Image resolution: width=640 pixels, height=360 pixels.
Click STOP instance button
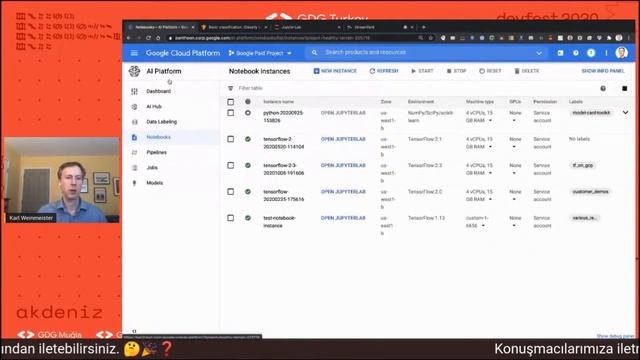click(x=456, y=71)
